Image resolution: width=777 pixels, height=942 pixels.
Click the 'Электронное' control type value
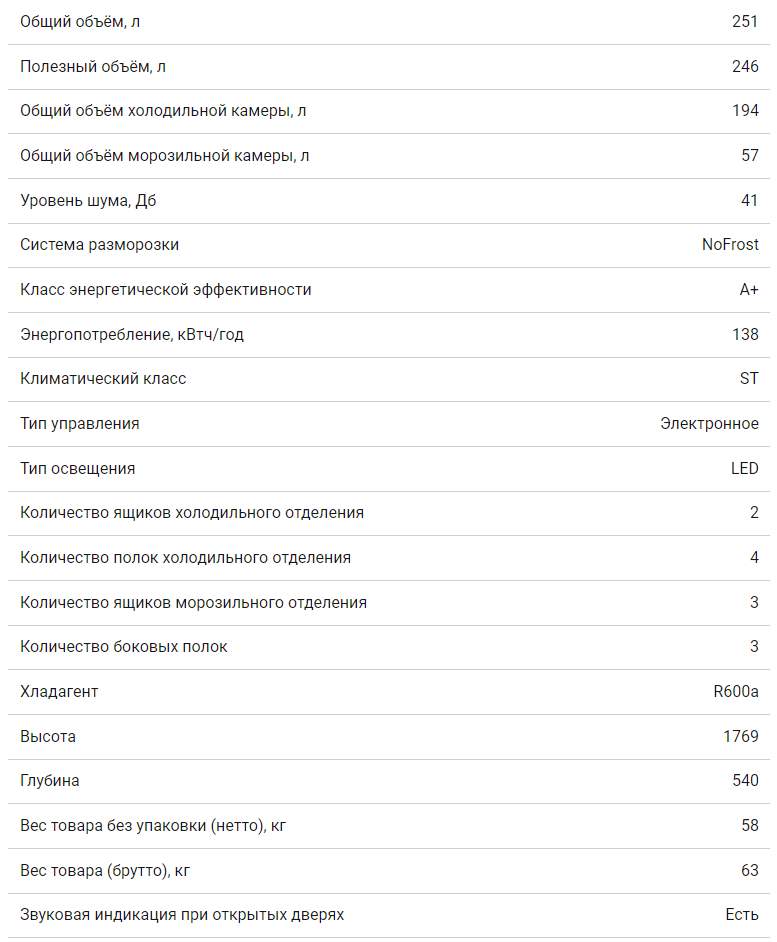tap(709, 423)
